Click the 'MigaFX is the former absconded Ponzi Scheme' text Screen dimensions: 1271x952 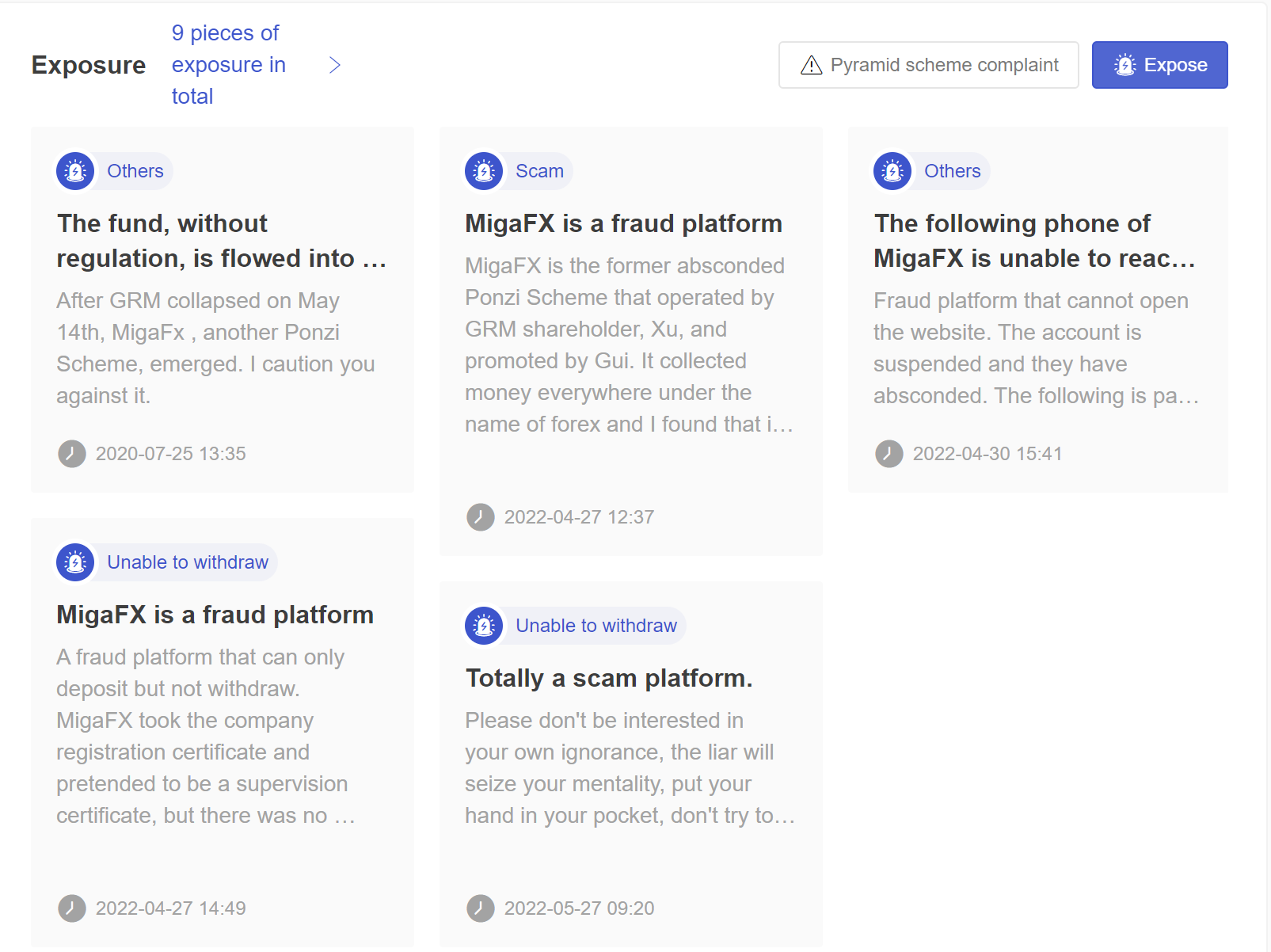(x=630, y=345)
